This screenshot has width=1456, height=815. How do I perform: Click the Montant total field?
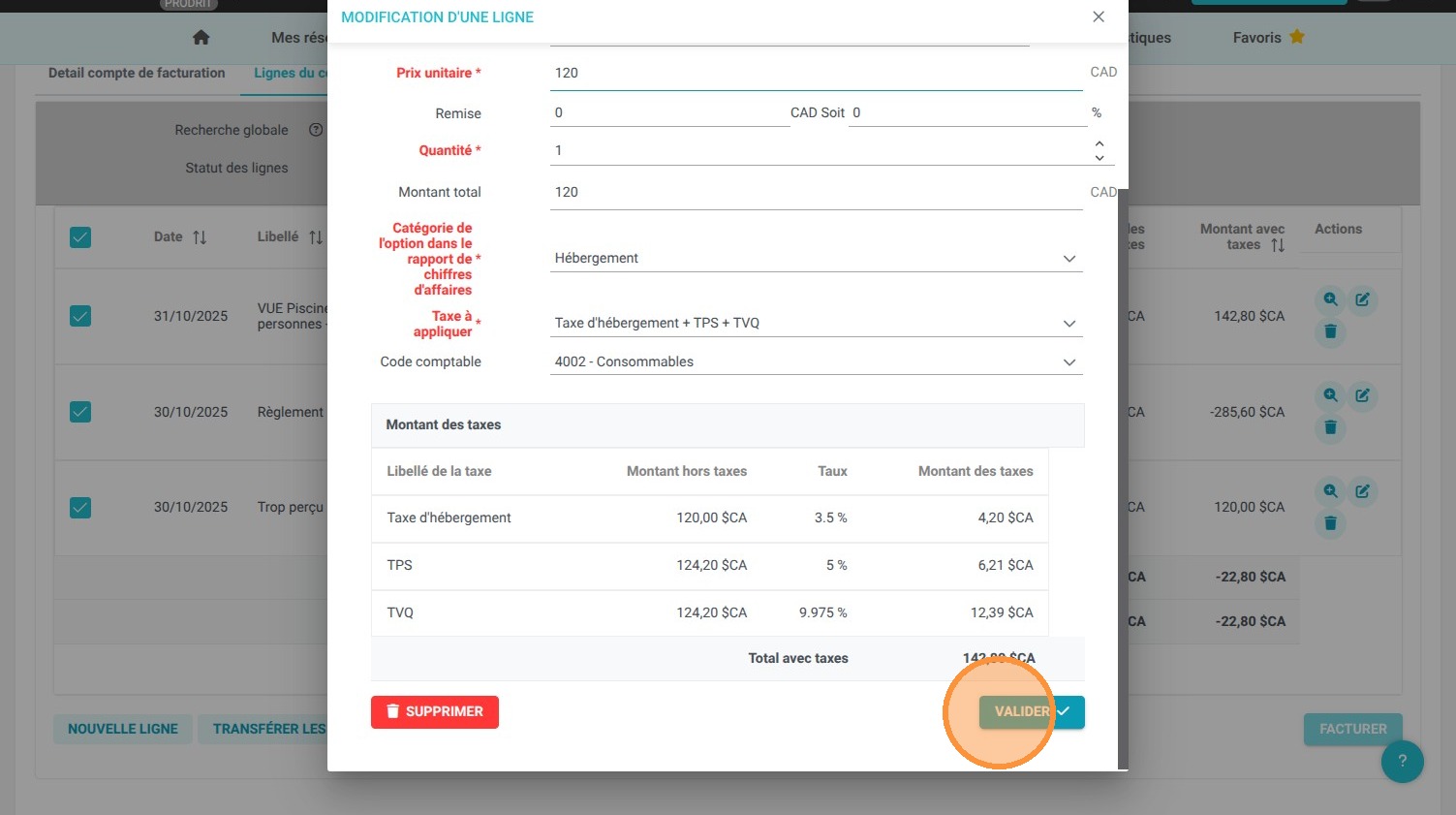[x=816, y=192]
